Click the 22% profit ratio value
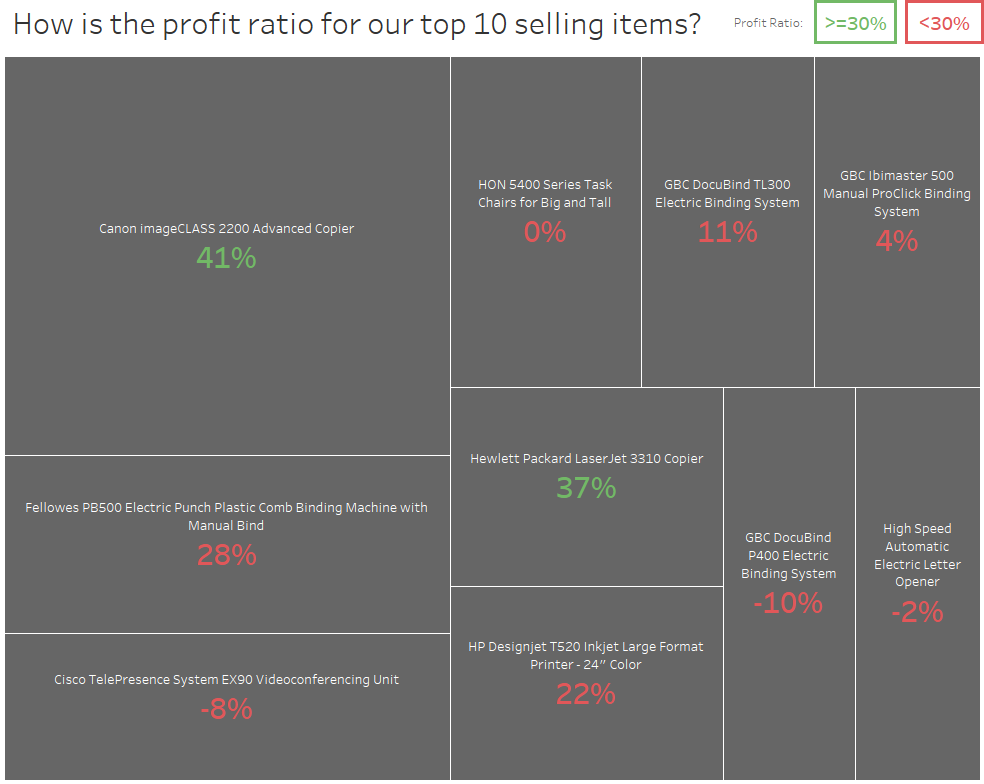The height and width of the screenshot is (784, 984). coord(586,694)
